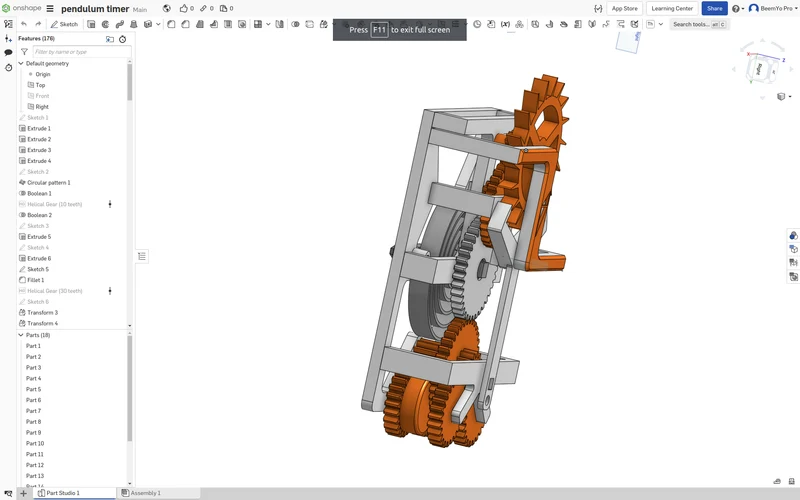The width and height of the screenshot is (800, 500).
Task: Click the Fillet tool icon
Action: click(171, 24)
